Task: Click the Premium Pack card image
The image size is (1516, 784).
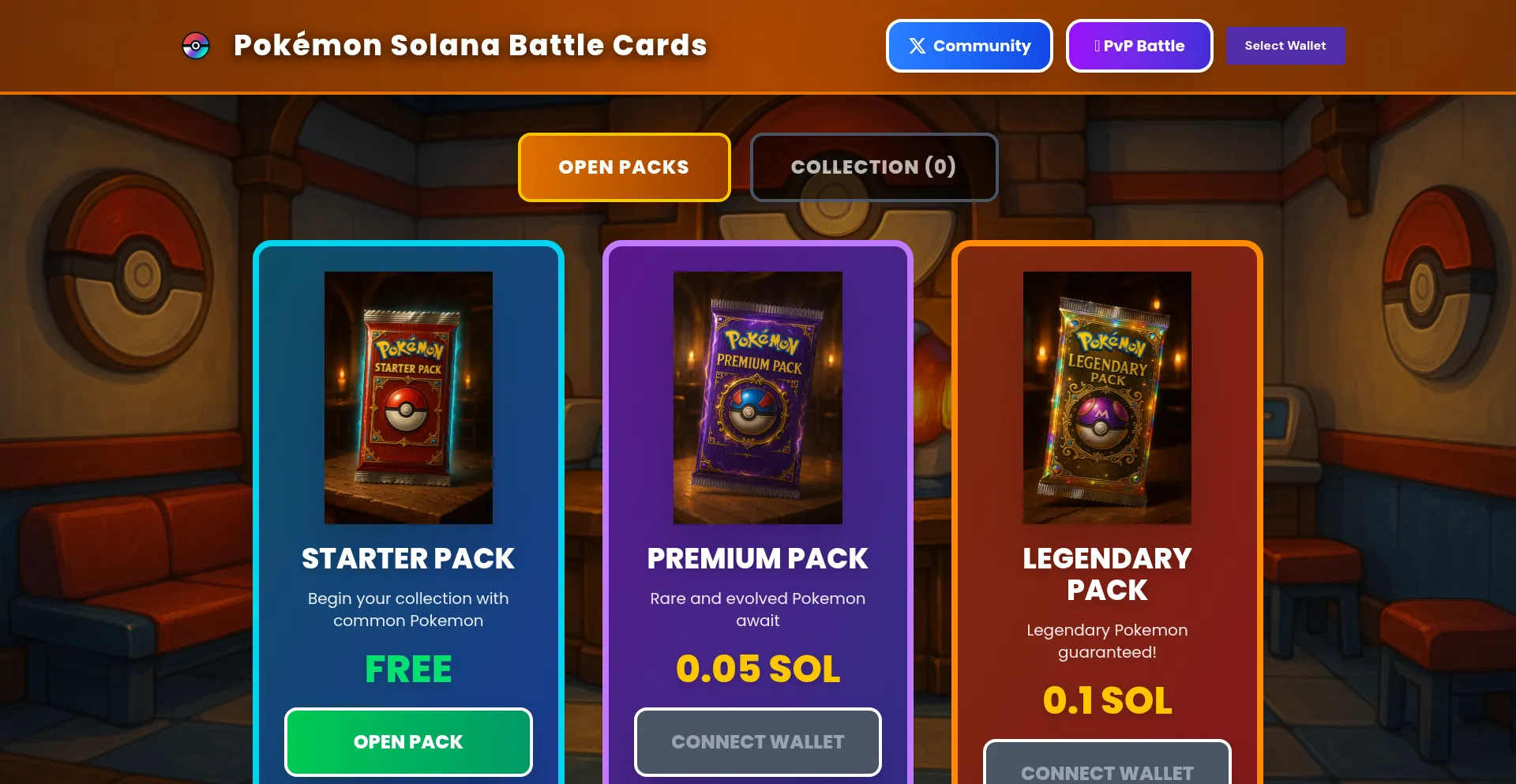Action: pos(758,398)
